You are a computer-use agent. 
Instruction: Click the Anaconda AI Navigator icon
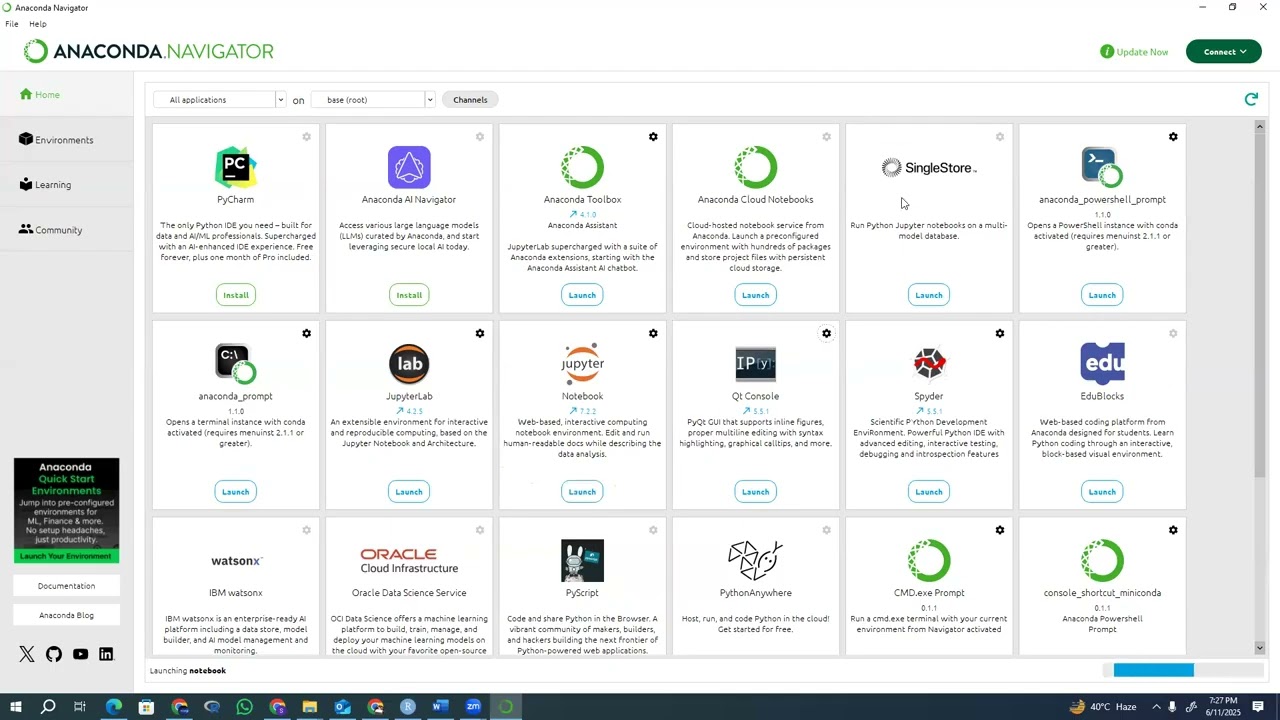[409, 167]
